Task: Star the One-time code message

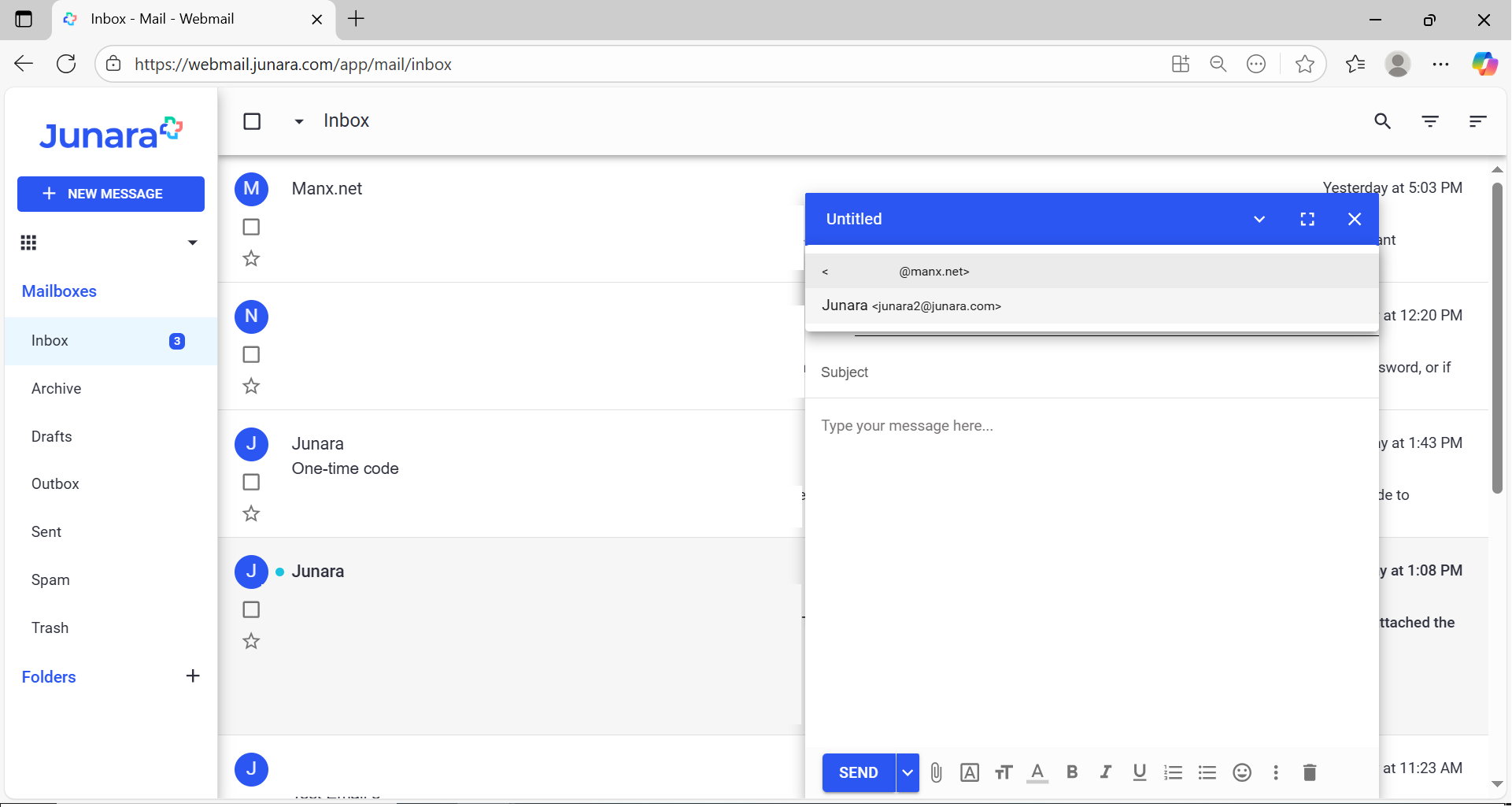Action: [x=251, y=513]
